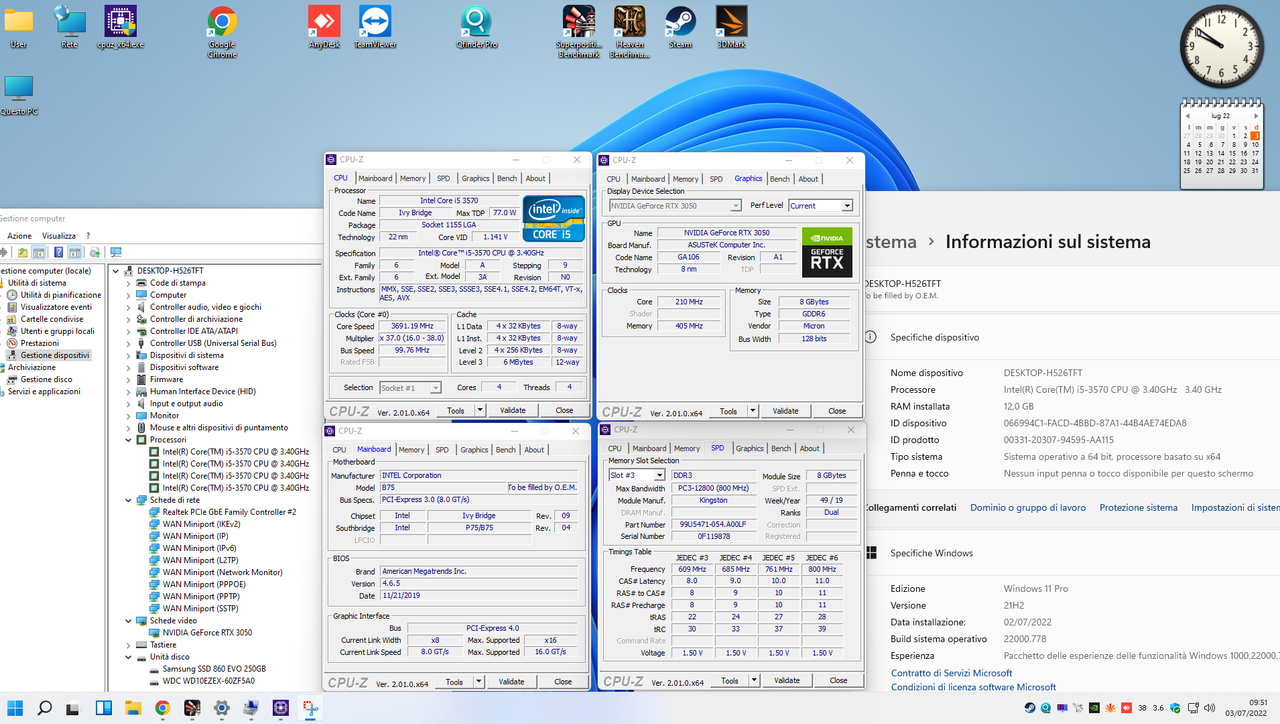Expand the Monitor device node
1280x724 pixels.
[129, 416]
